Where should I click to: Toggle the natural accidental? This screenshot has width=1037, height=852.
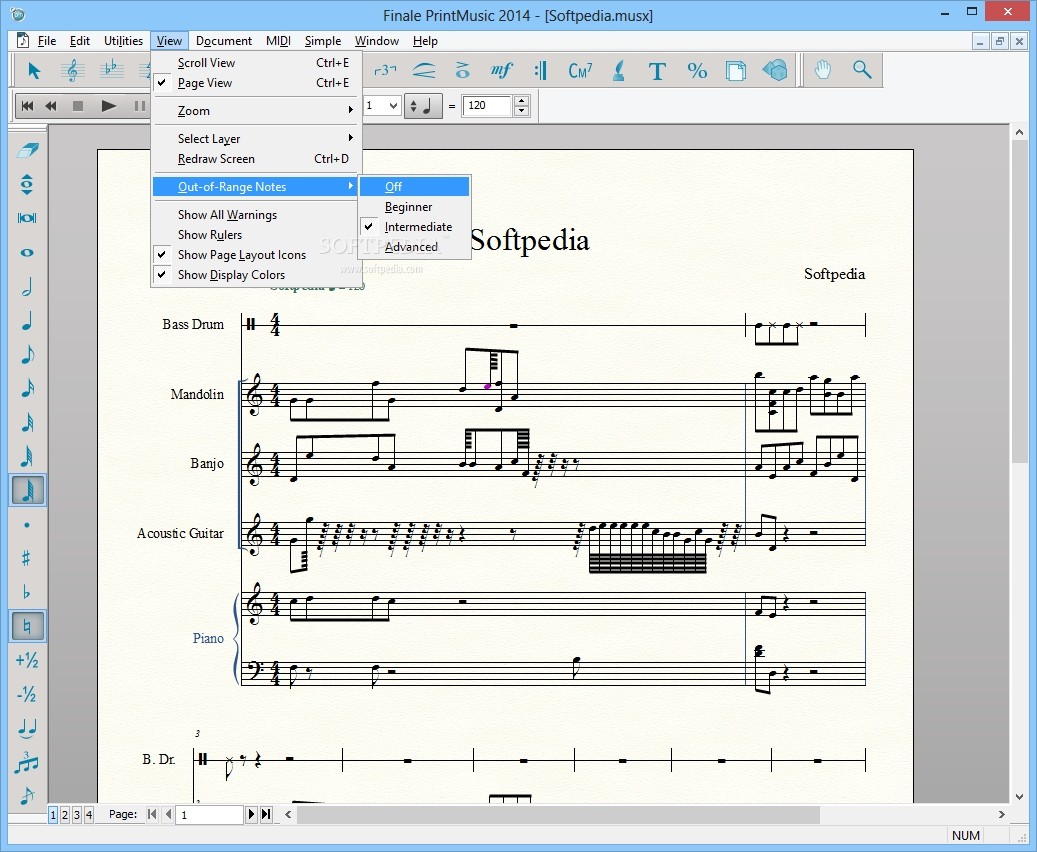click(26, 626)
